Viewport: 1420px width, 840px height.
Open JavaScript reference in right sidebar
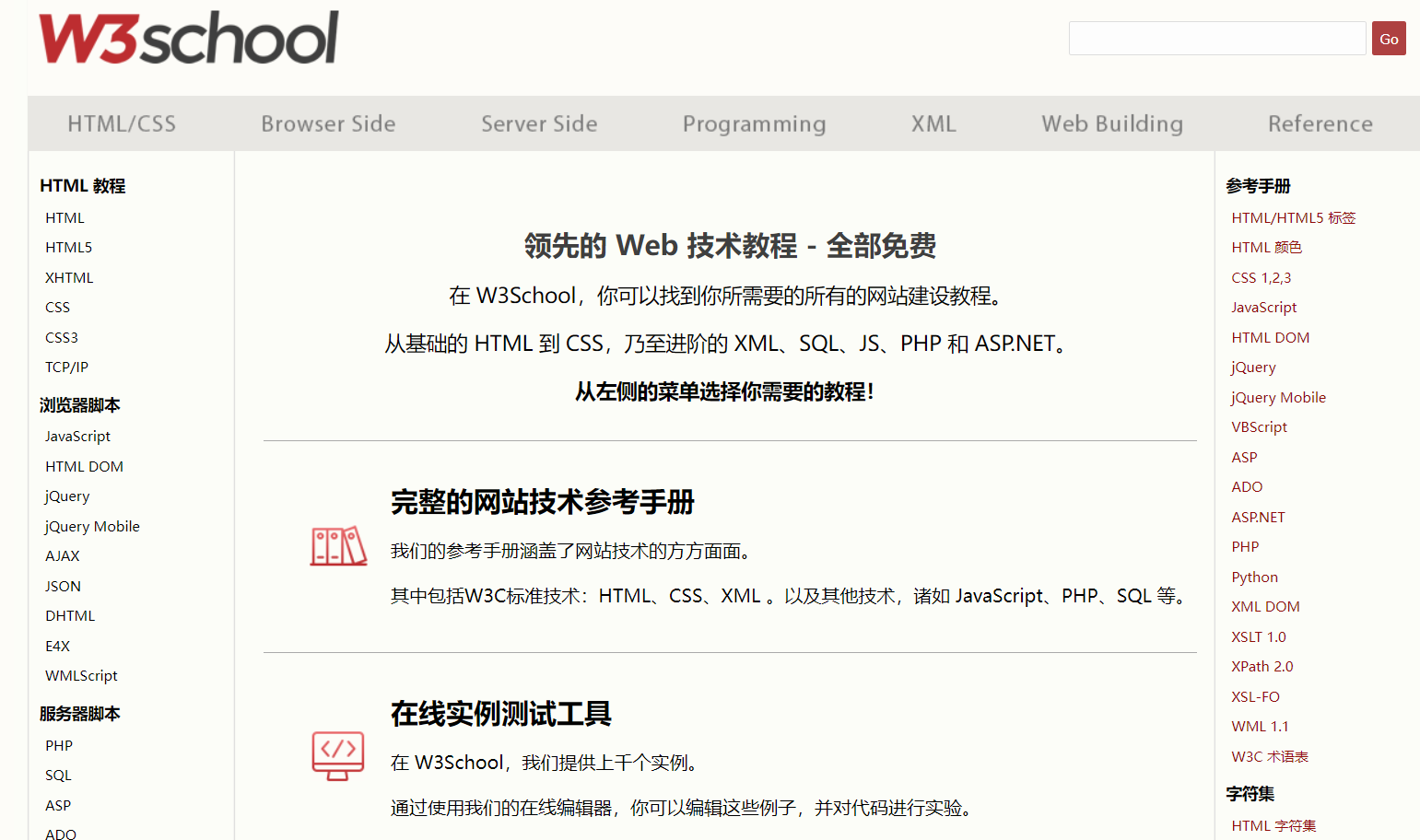pyautogui.click(x=1263, y=307)
